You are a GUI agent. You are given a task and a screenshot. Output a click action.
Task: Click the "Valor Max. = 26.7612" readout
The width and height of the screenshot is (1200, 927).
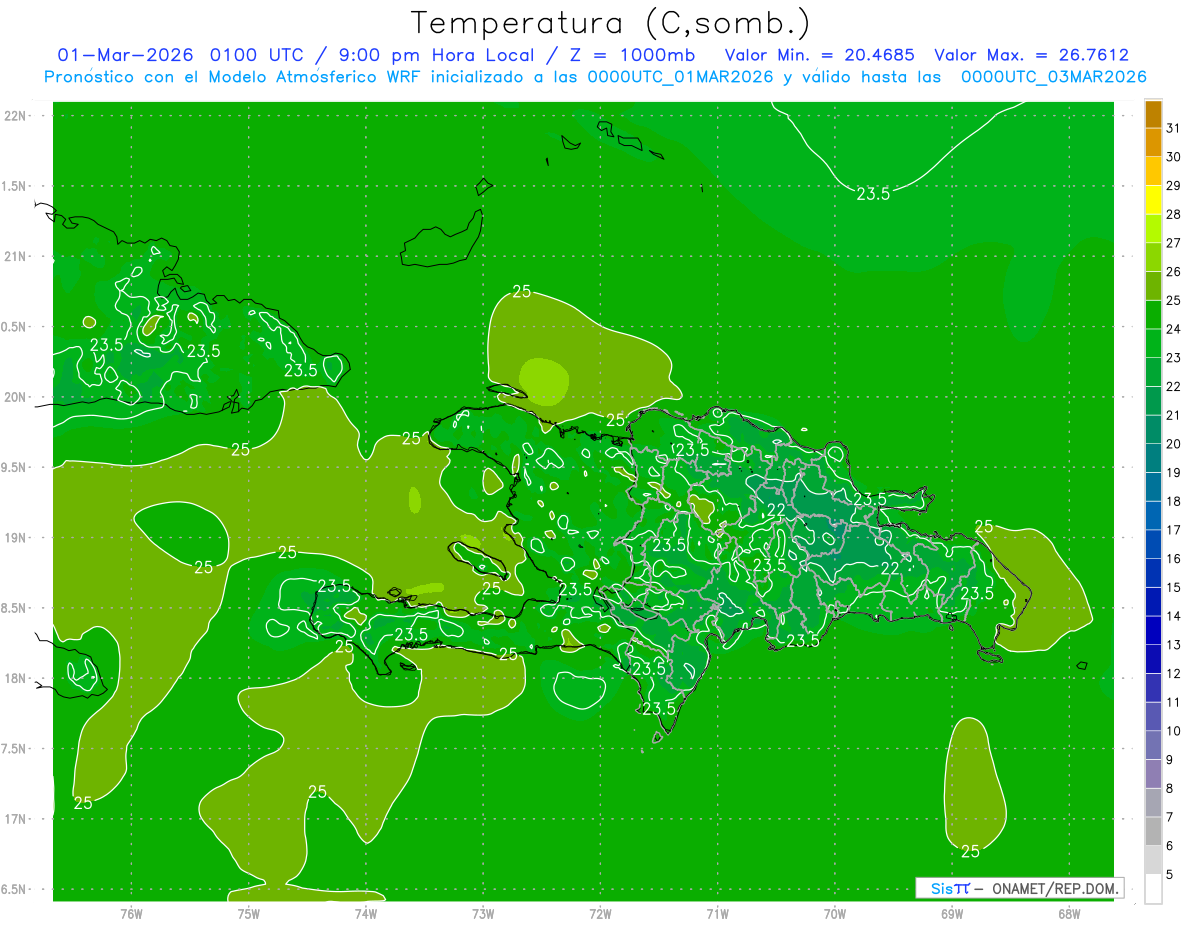pyautogui.click(x=1031, y=55)
